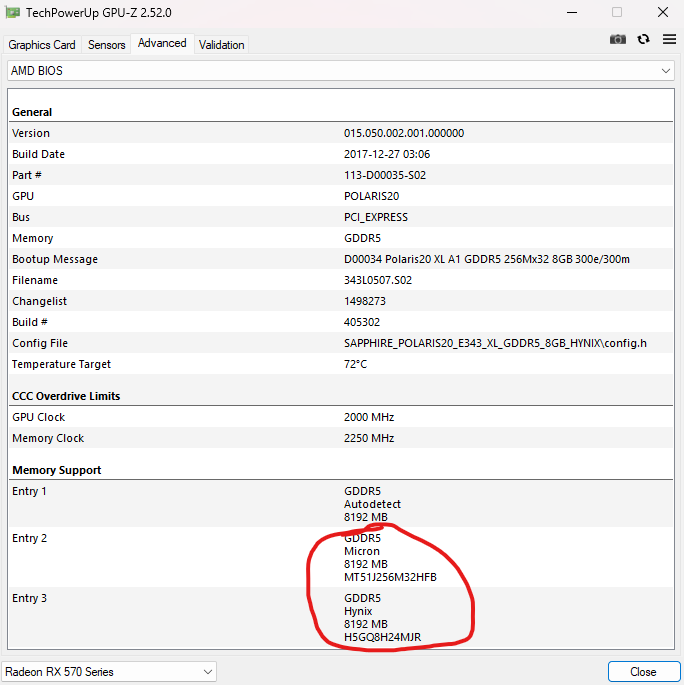The image size is (684, 685).
Task: Open the Sensors tab
Action: click(107, 45)
